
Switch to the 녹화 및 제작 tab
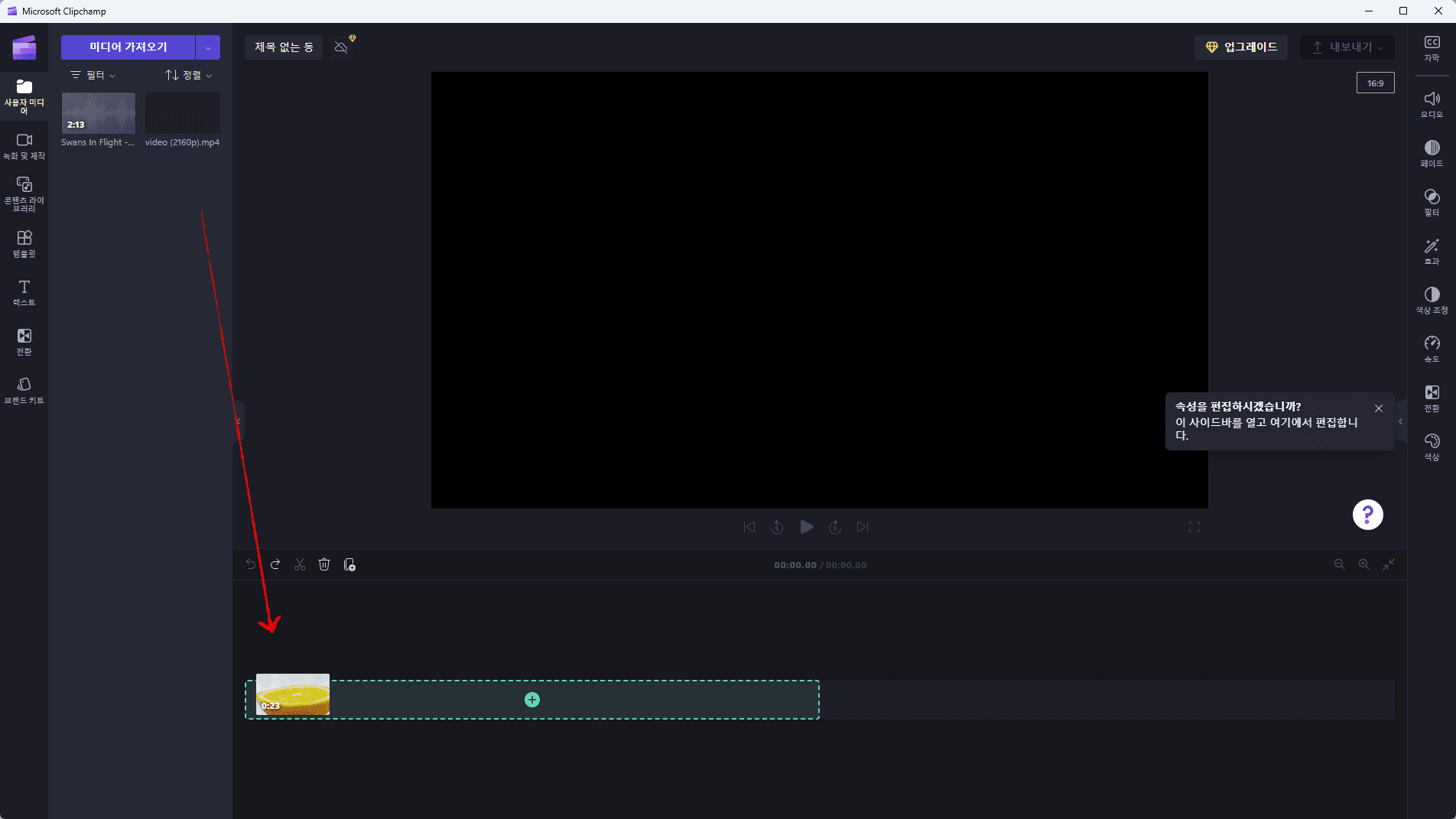(x=24, y=145)
